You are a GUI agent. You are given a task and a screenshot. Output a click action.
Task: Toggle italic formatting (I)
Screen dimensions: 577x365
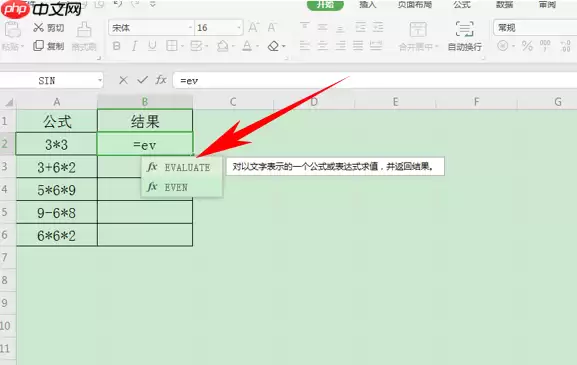pos(134,46)
